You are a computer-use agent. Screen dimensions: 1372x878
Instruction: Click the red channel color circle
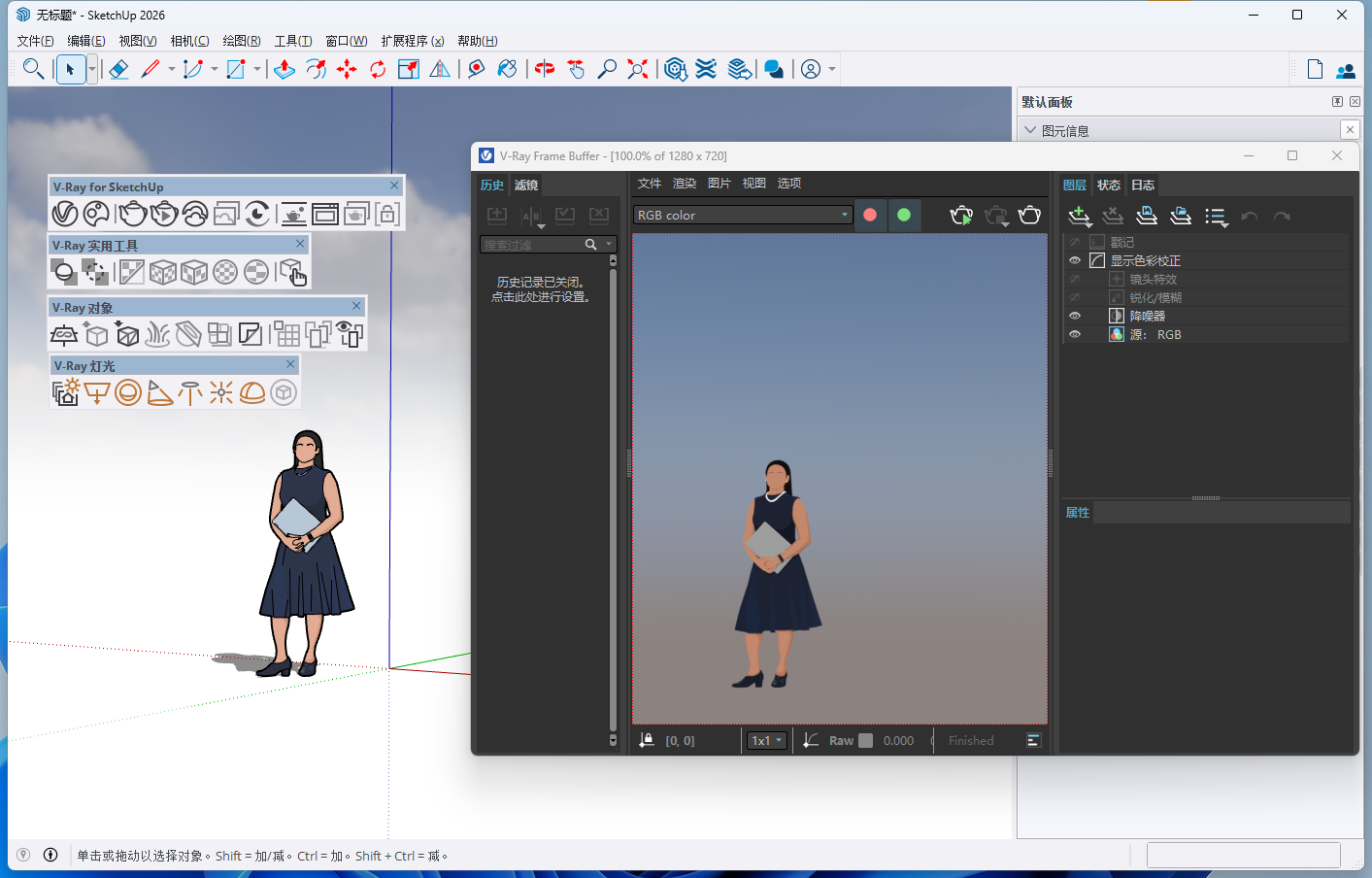coord(870,216)
